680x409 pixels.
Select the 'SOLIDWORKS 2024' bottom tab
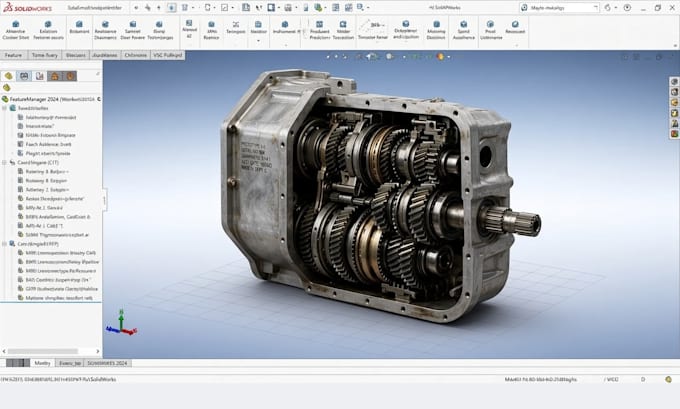coord(107,363)
